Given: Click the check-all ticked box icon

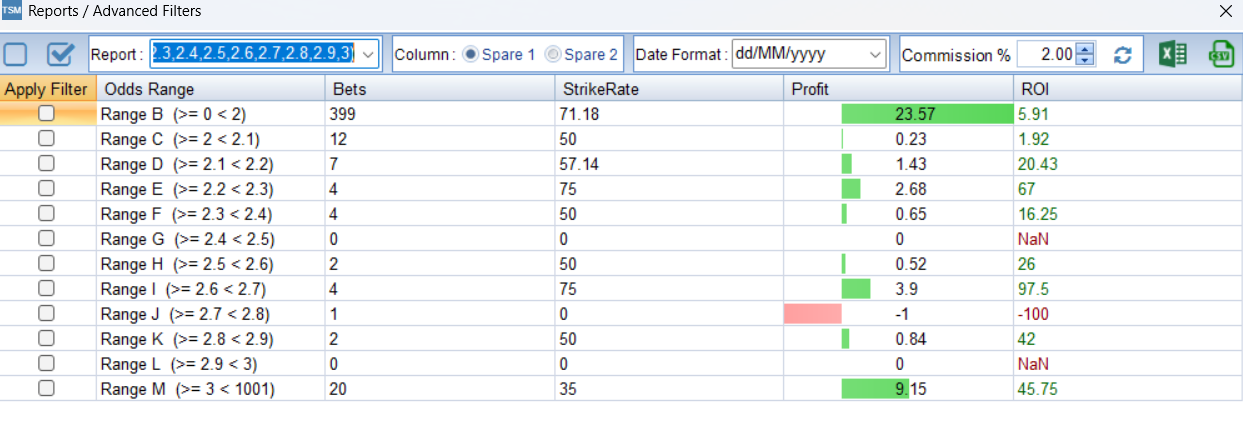Looking at the screenshot, I should click(61, 54).
